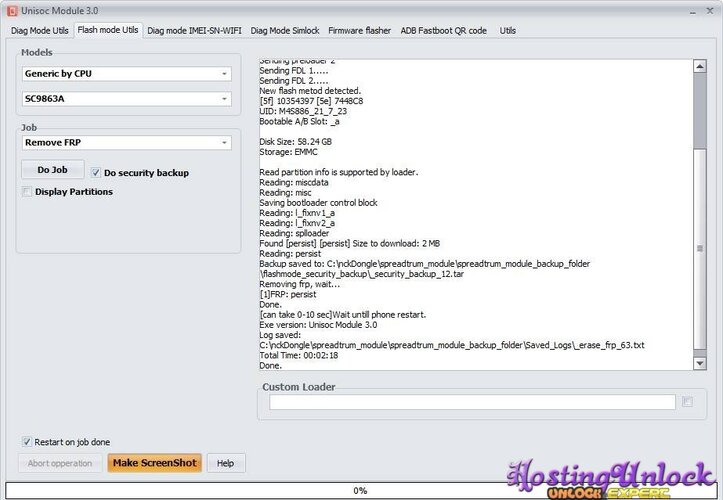Click log path ending '_erase_frp_63.txt'

(x=452, y=345)
